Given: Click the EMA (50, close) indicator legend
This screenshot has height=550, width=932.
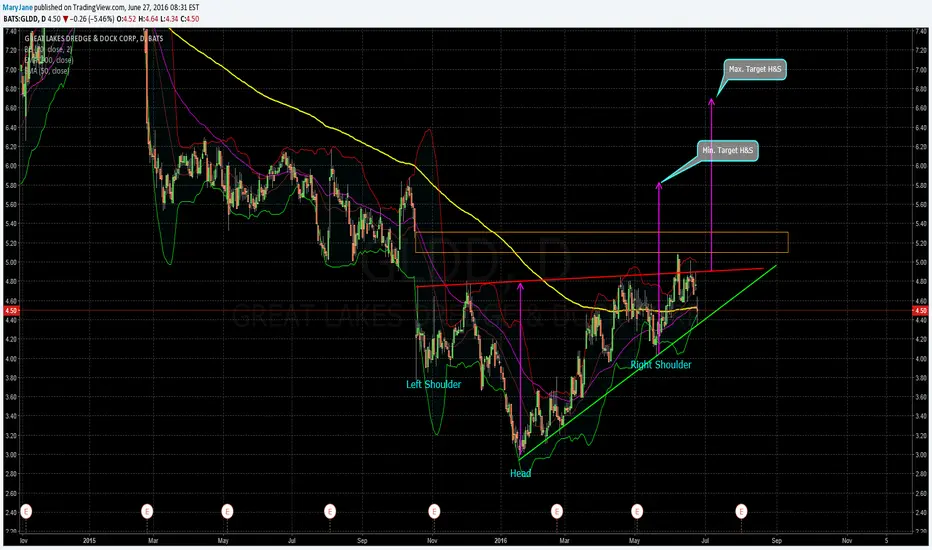Looking at the screenshot, I should pos(47,71).
